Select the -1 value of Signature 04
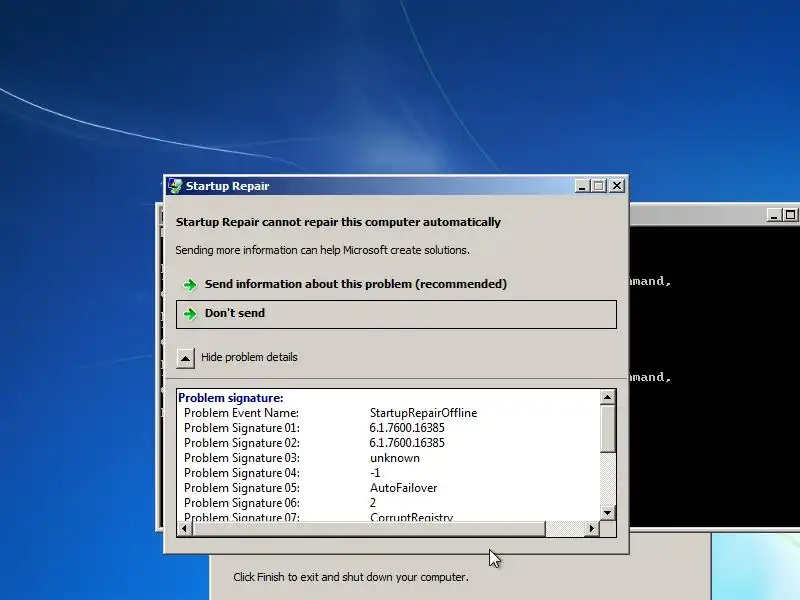This screenshot has width=800, height=600. click(x=375, y=473)
